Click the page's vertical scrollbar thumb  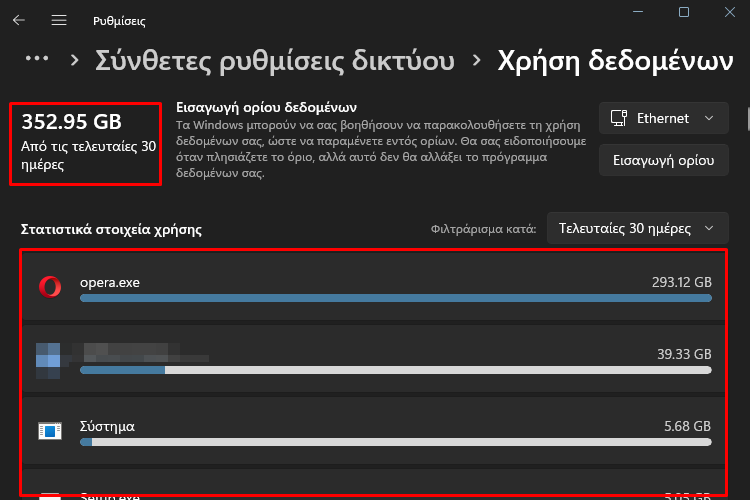point(748,119)
